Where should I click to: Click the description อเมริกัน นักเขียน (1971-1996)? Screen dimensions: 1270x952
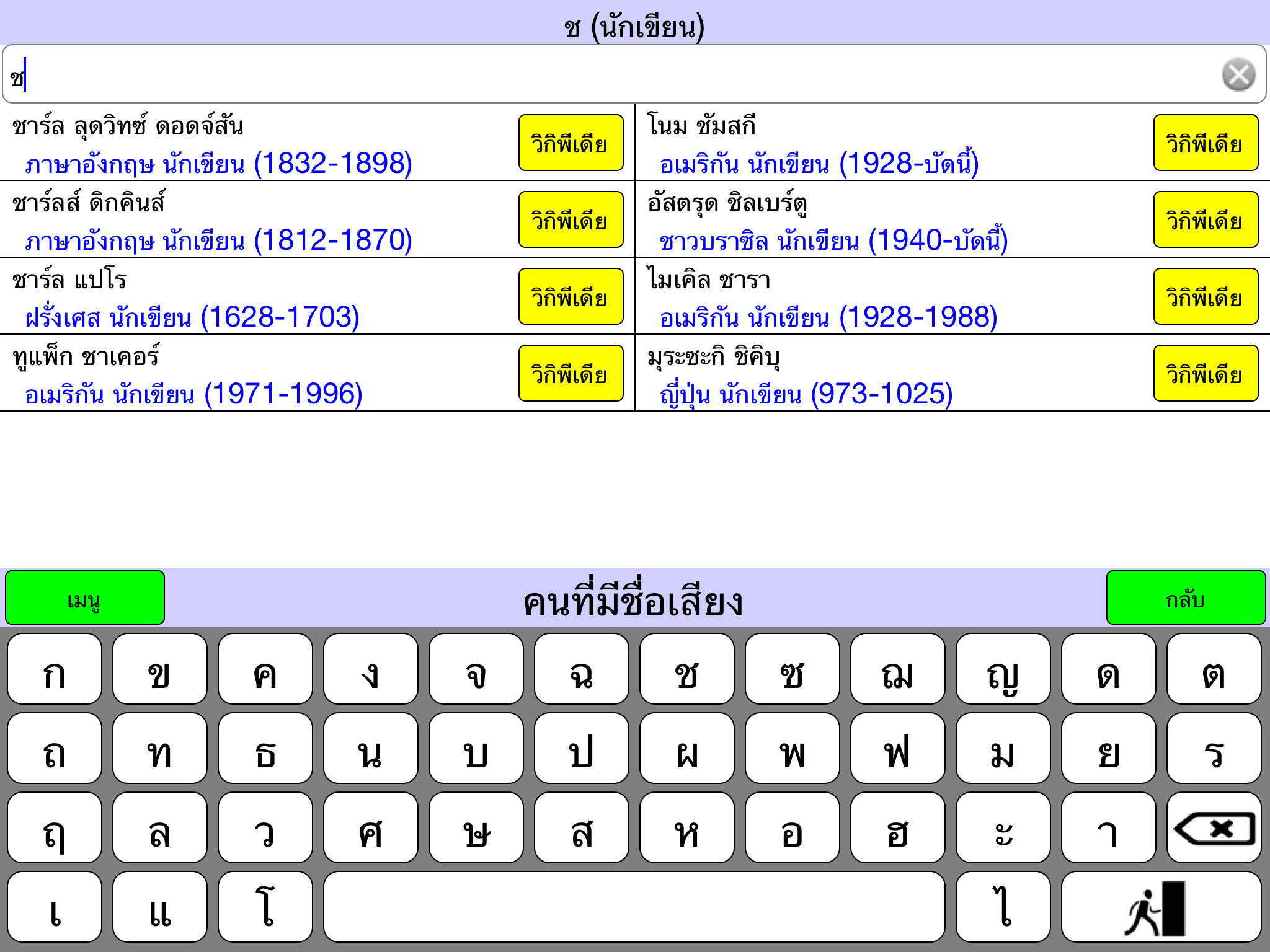coord(193,394)
